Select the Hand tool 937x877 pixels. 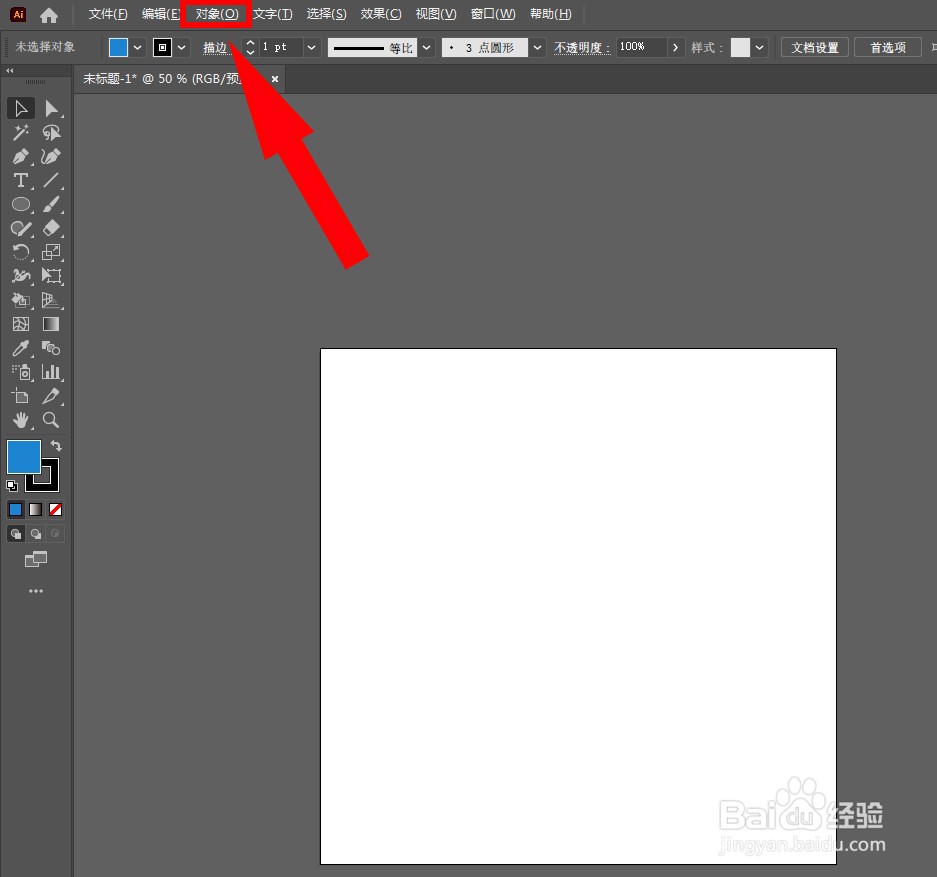(x=21, y=420)
